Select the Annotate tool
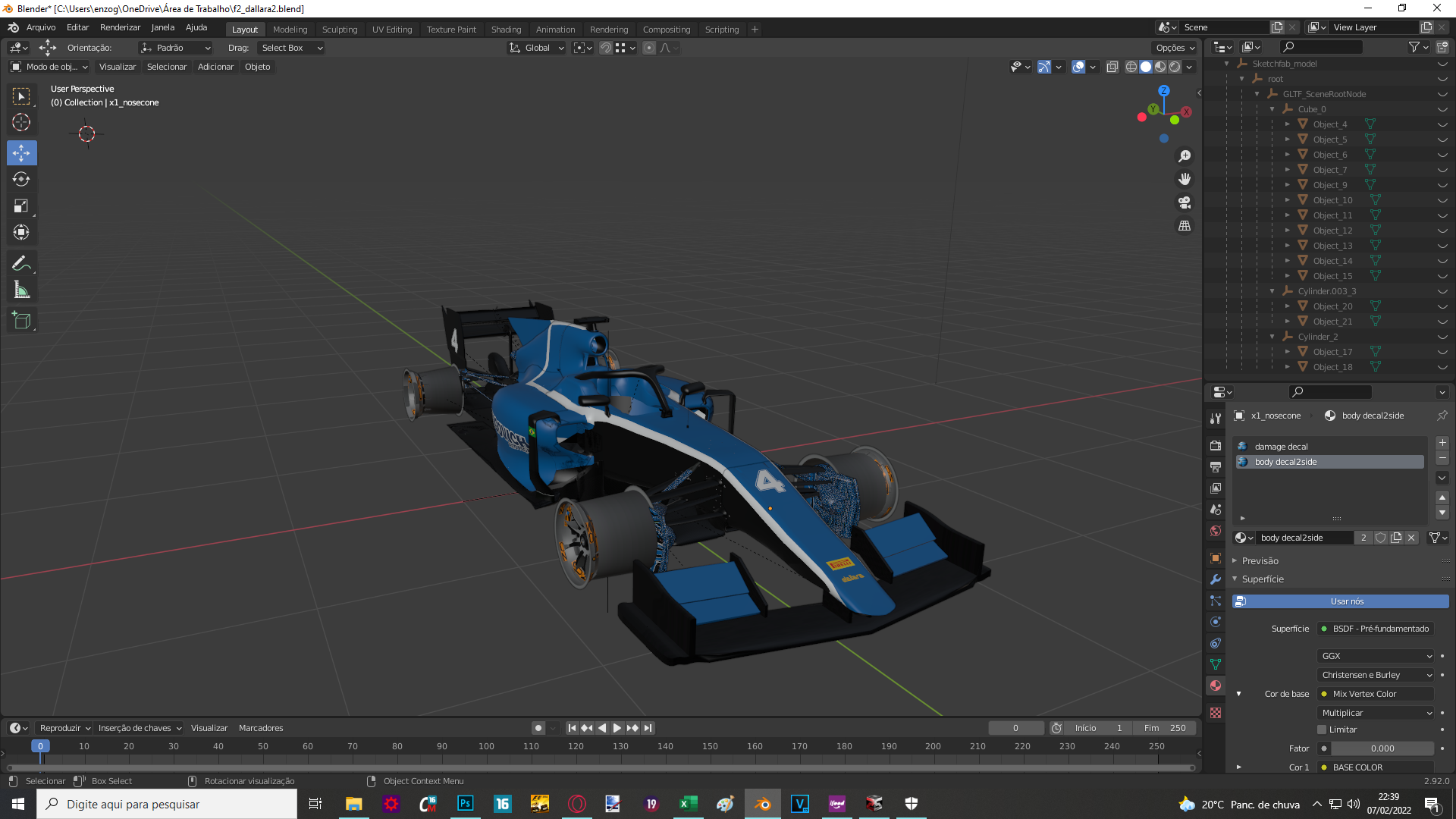The height and width of the screenshot is (819, 1456). click(x=21, y=264)
